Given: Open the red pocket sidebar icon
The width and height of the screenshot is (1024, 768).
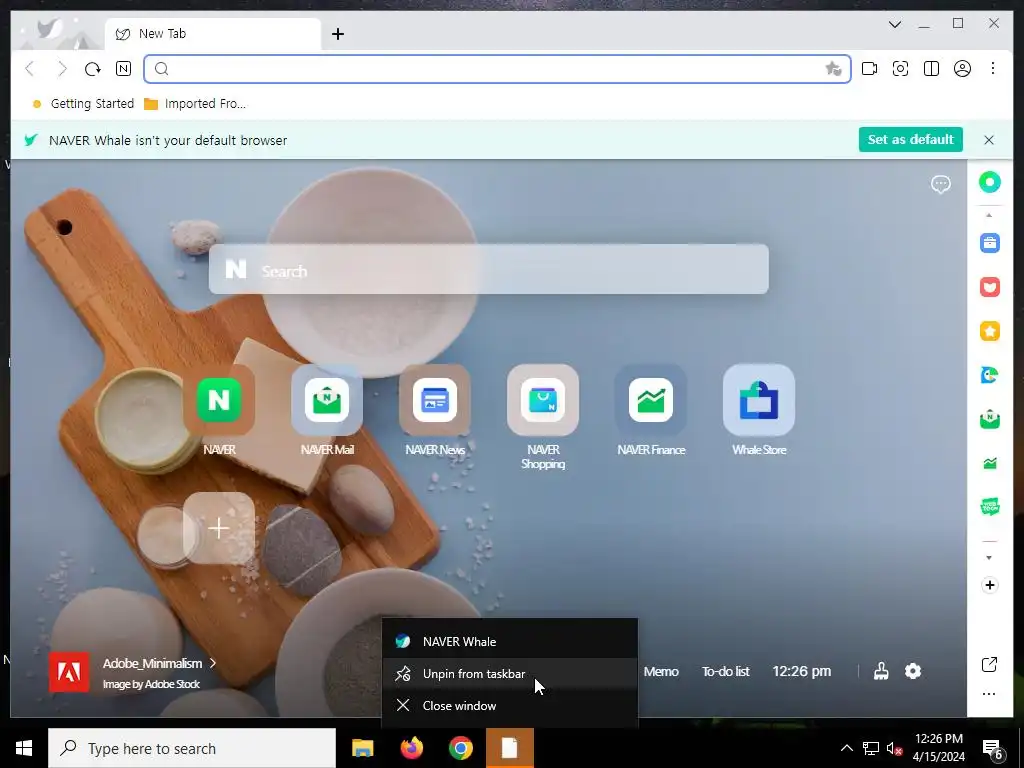Looking at the screenshot, I should tap(989, 287).
